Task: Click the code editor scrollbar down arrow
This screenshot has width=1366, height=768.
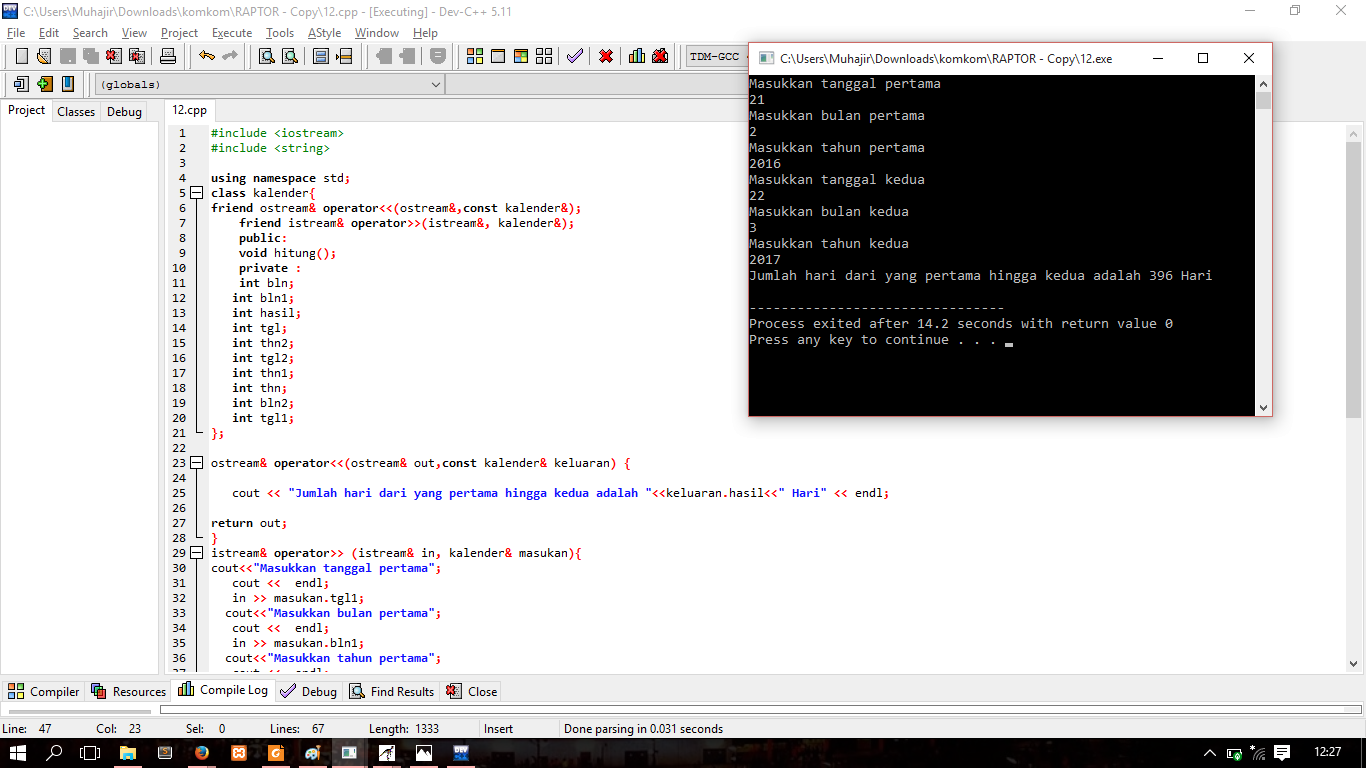Action: [1354, 662]
